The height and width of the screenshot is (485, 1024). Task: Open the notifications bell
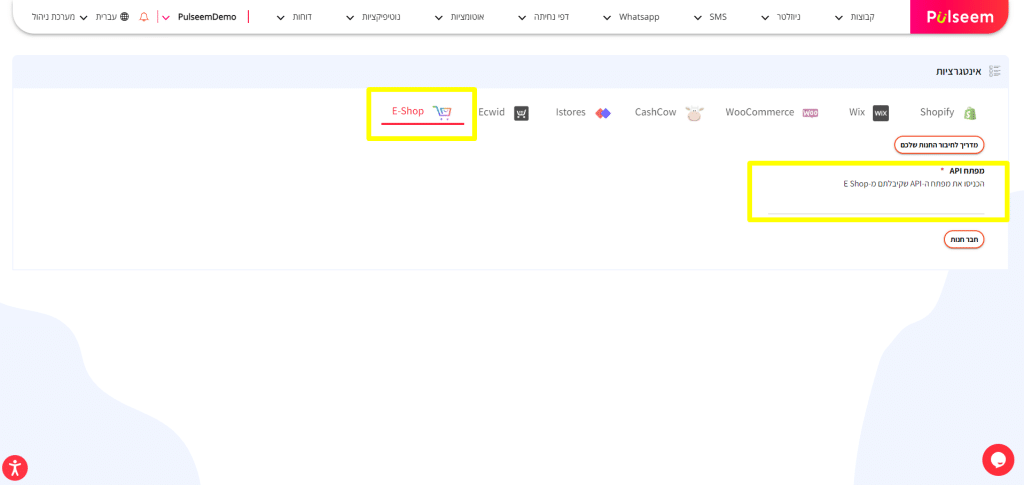[144, 17]
